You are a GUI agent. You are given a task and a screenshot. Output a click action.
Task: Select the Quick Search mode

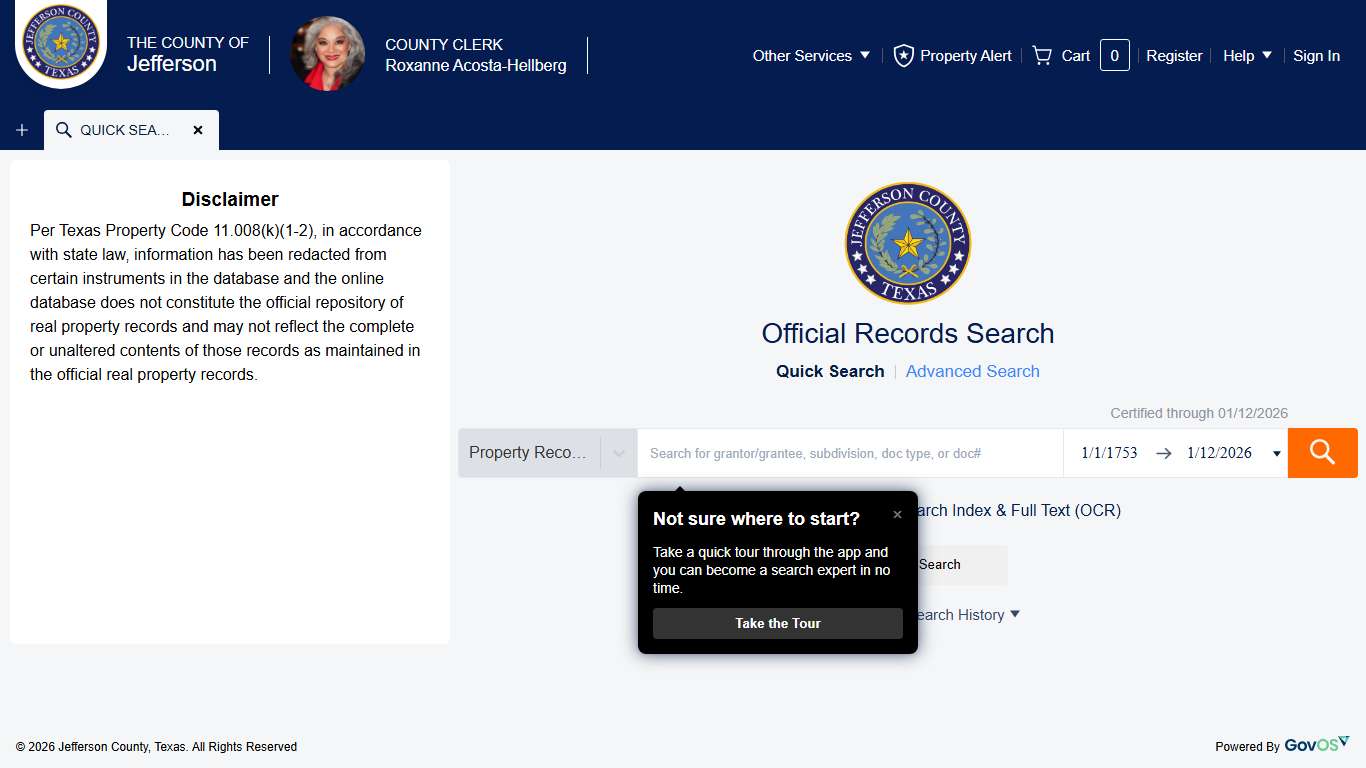(x=830, y=371)
